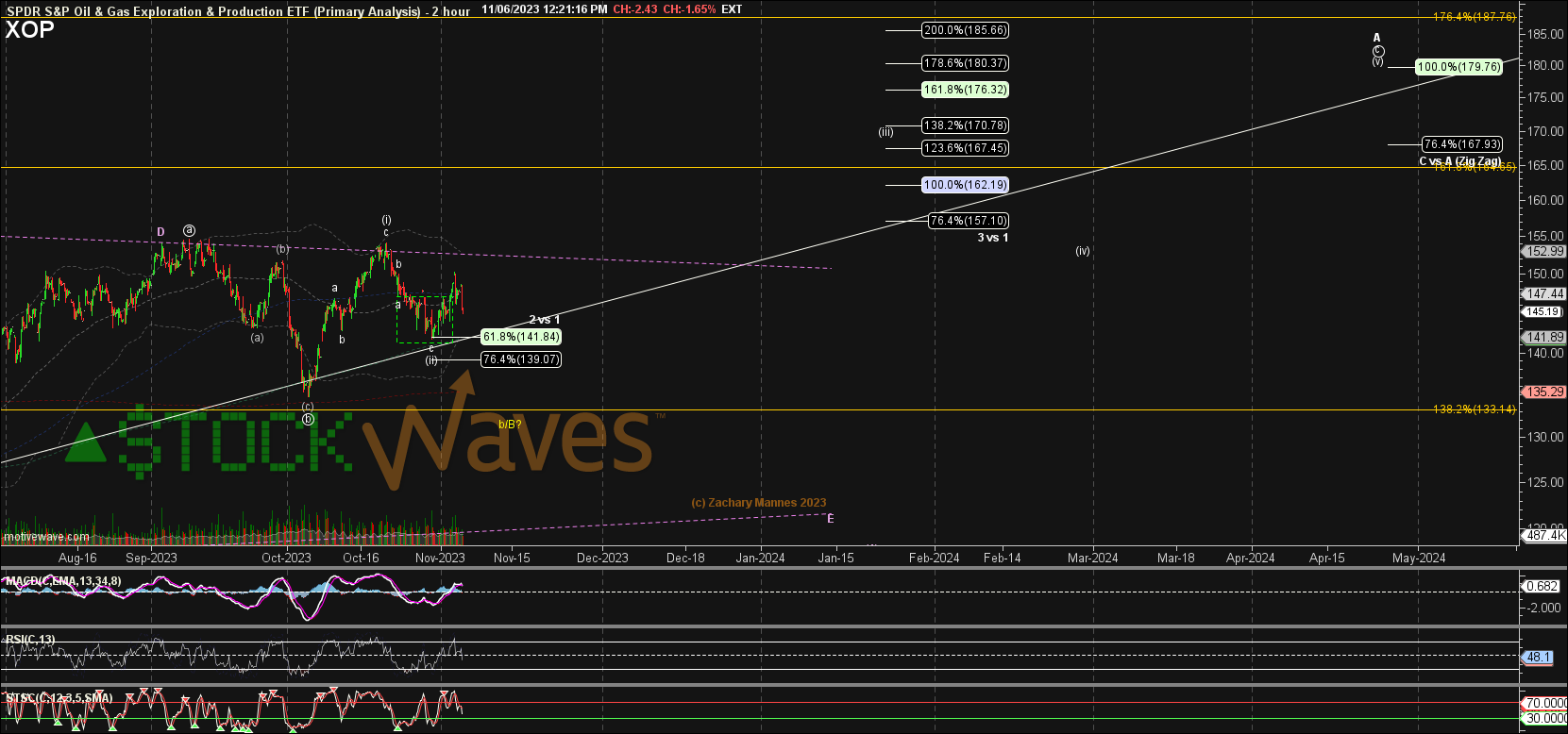Screen dimensions: 1568x734
Task: Click the Dec-18 date on time axis
Action: (685, 558)
